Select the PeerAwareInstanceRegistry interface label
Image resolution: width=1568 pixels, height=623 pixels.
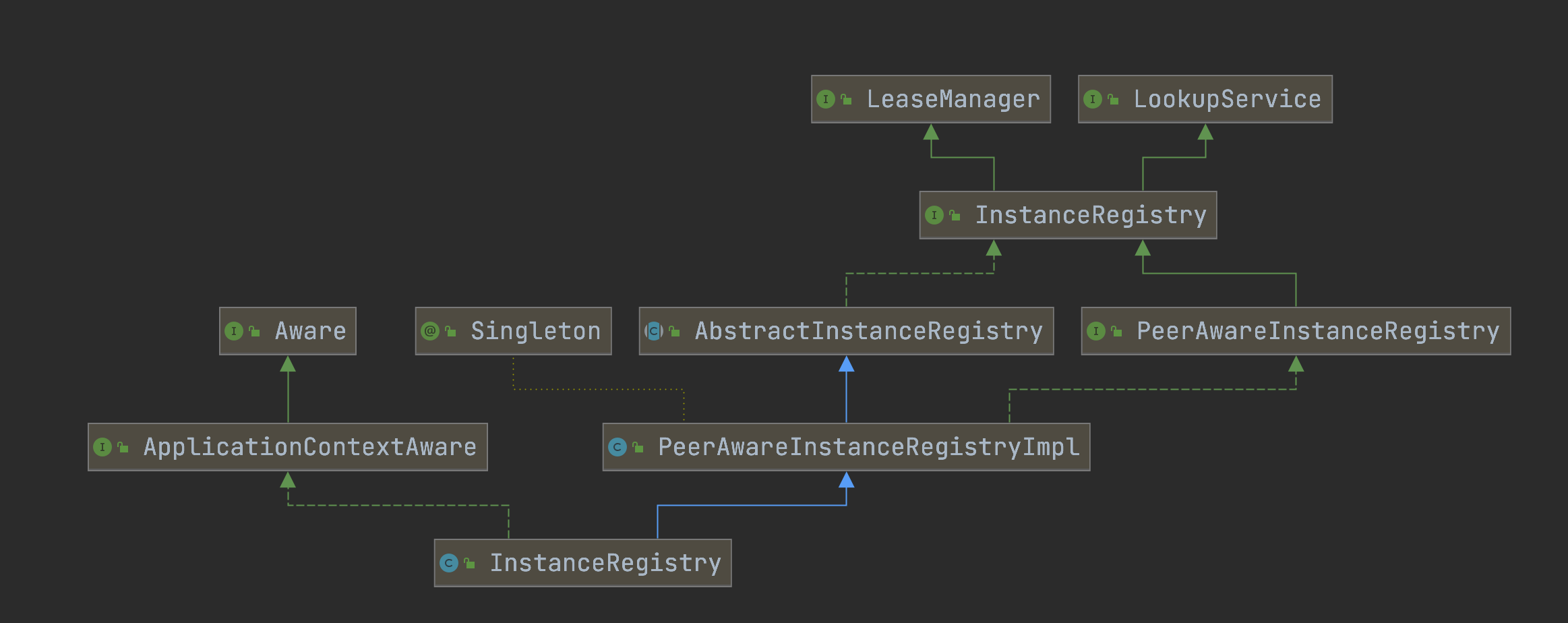pos(1318,331)
